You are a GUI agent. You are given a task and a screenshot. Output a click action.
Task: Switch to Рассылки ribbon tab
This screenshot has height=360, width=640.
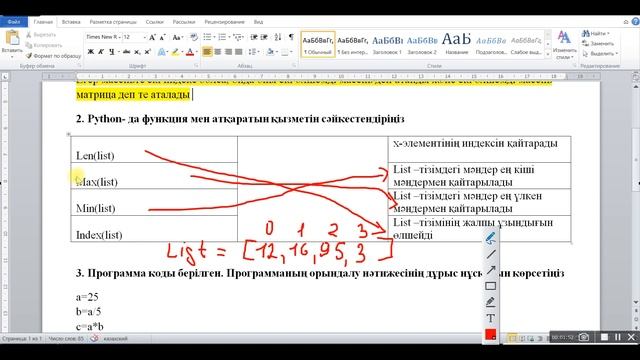[x=184, y=22]
